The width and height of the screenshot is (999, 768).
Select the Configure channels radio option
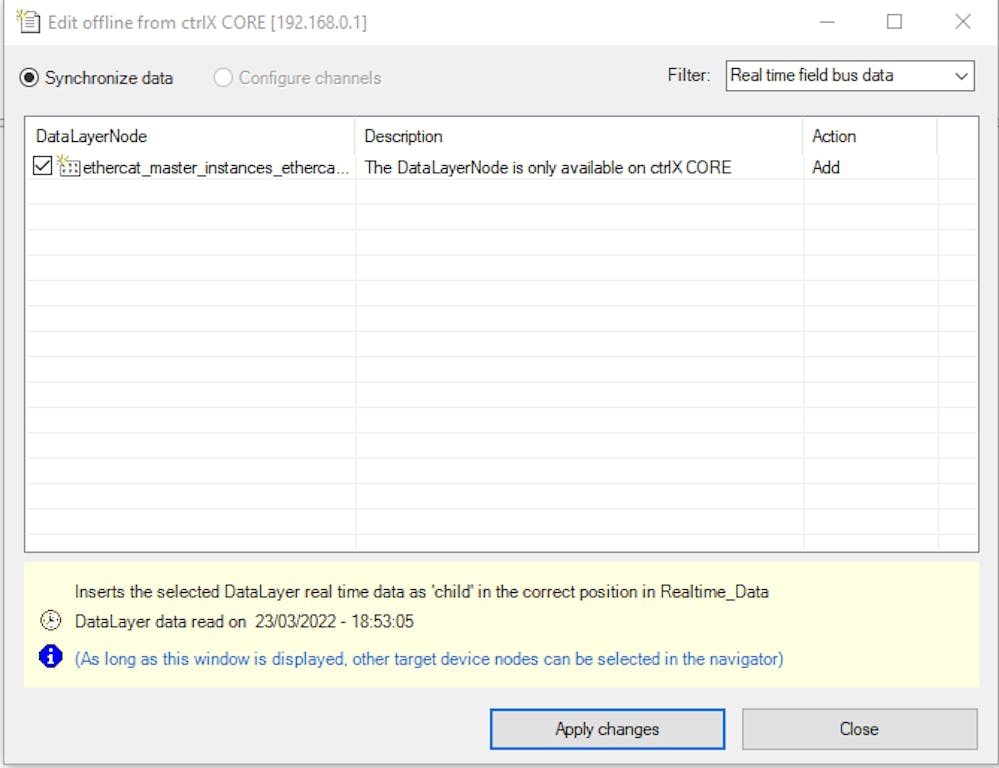pos(223,78)
